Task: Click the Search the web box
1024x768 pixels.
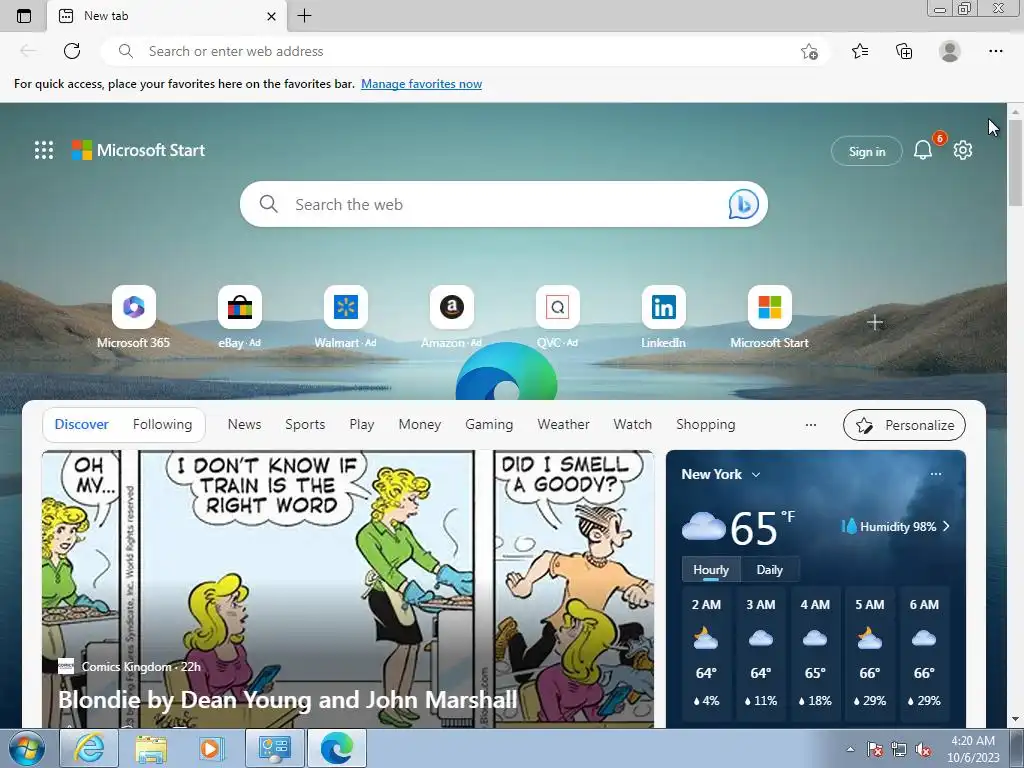Action: pyautogui.click(x=504, y=204)
